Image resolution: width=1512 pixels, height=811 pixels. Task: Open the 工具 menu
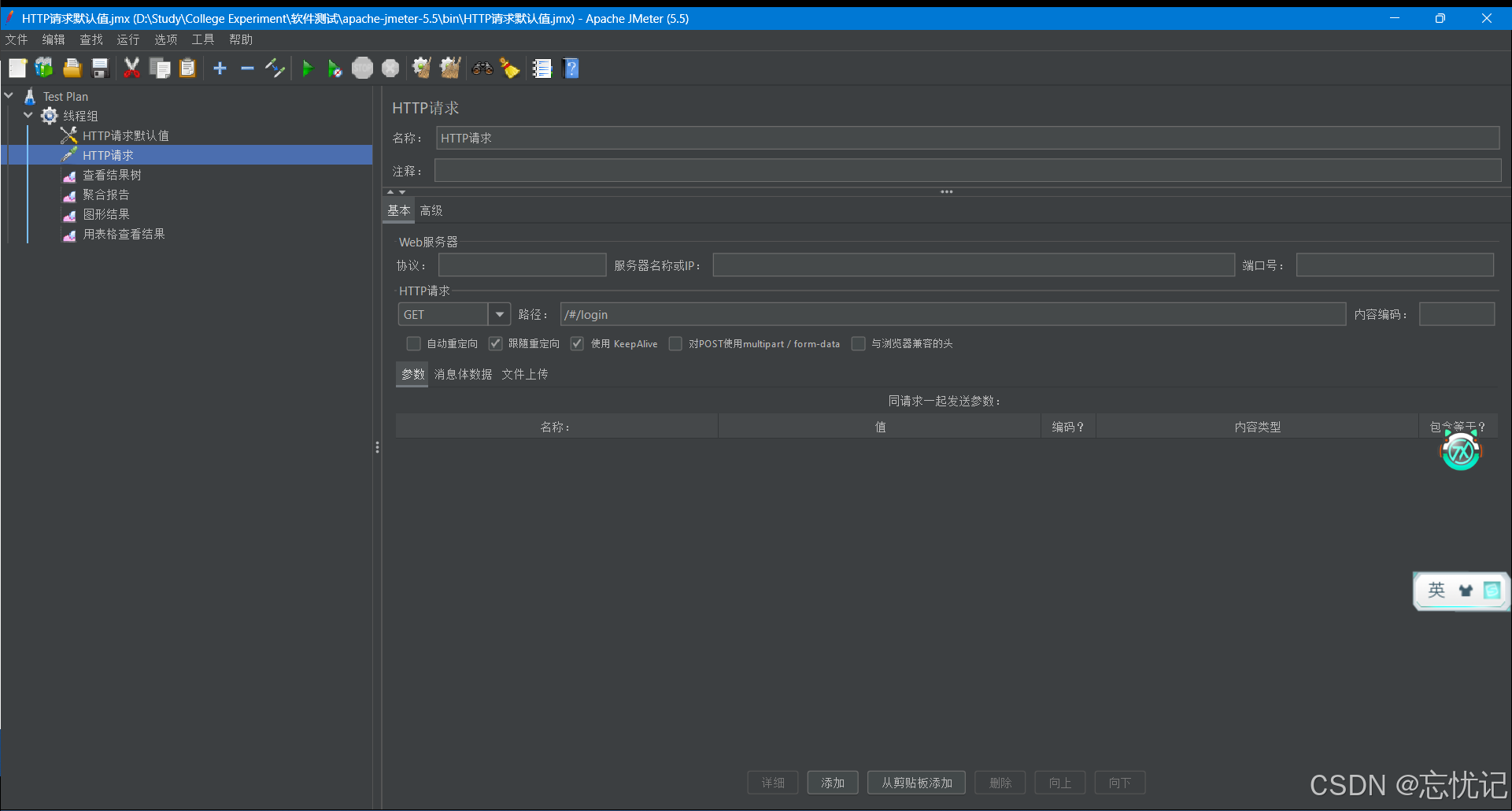pos(203,39)
